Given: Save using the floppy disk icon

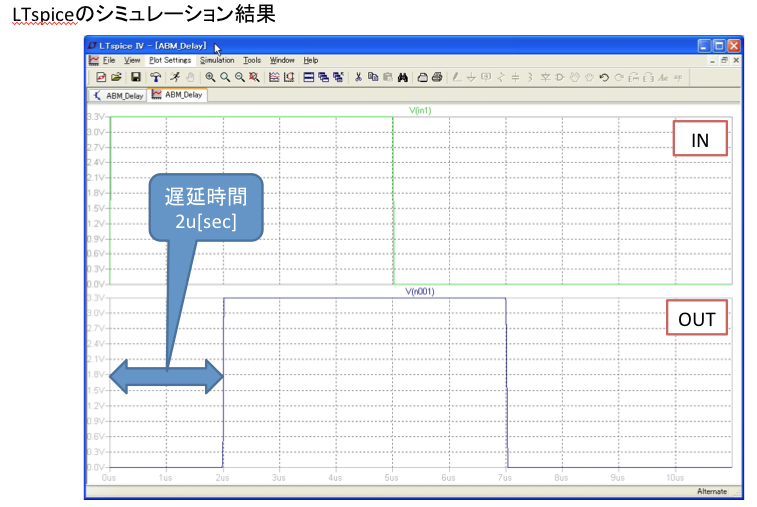Looking at the screenshot, I should pos(135,76).
